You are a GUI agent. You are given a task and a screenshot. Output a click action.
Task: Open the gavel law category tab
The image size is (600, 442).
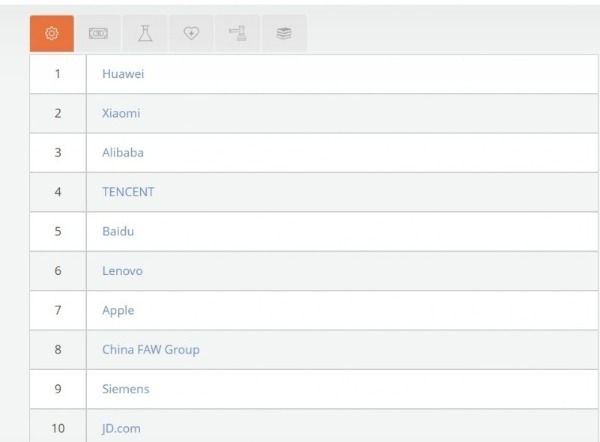(237, 34)
